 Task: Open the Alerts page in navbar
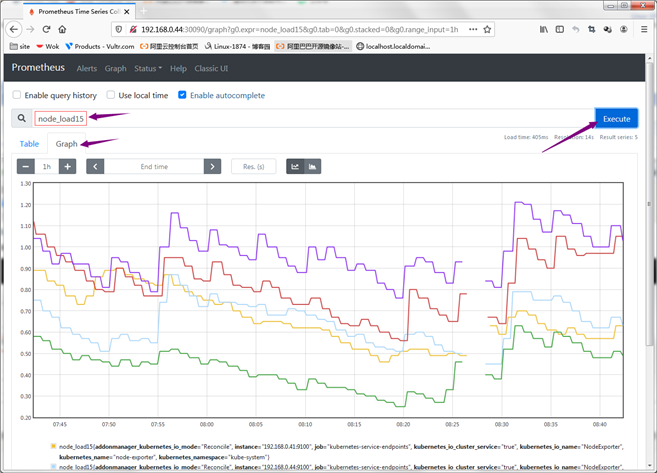(87, 68)
